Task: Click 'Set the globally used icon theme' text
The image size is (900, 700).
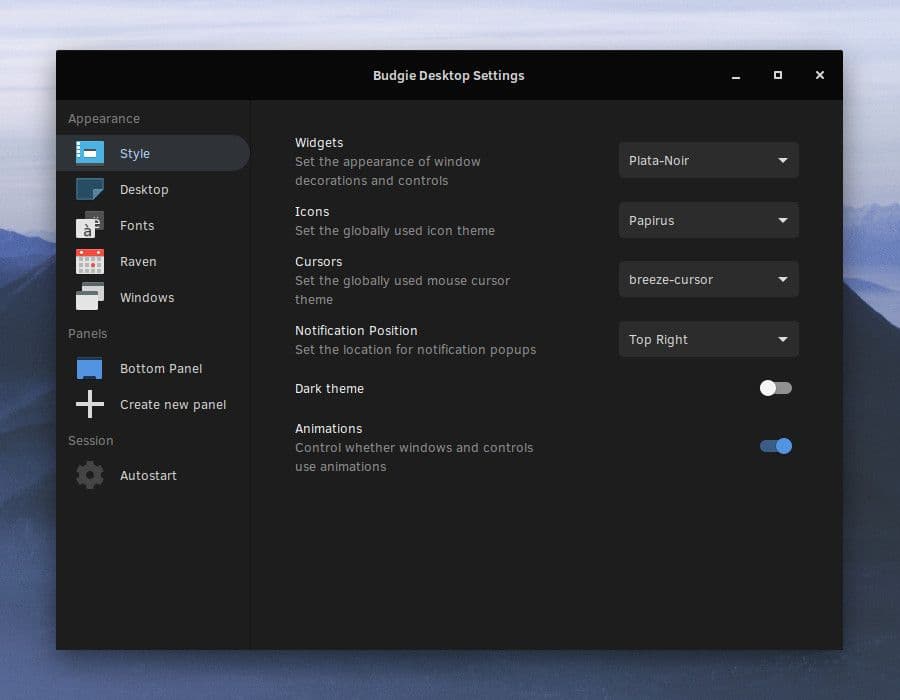Action: tap(395, 231)
